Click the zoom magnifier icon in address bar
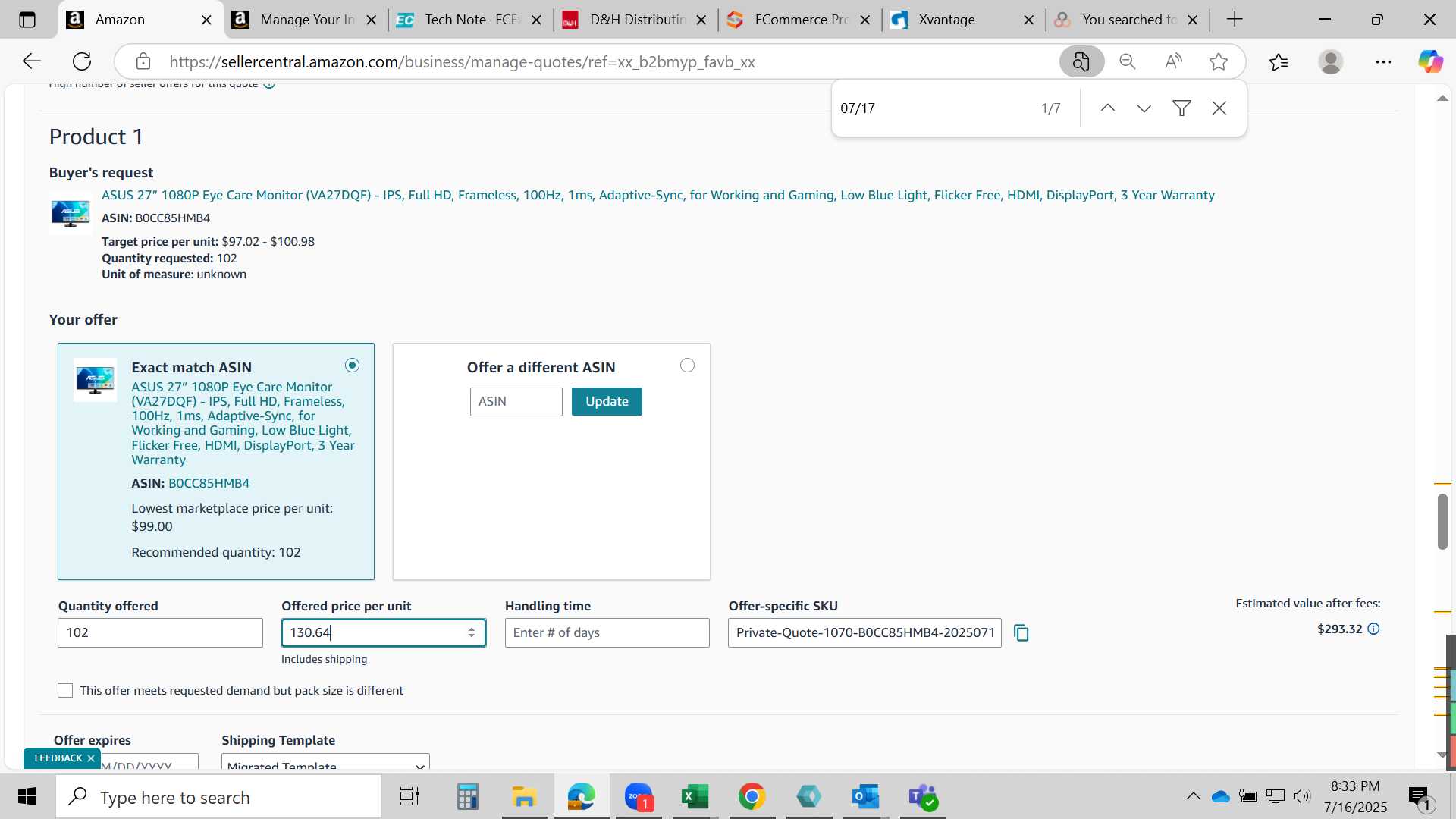1456x819 pixels. coord(1128,61)
